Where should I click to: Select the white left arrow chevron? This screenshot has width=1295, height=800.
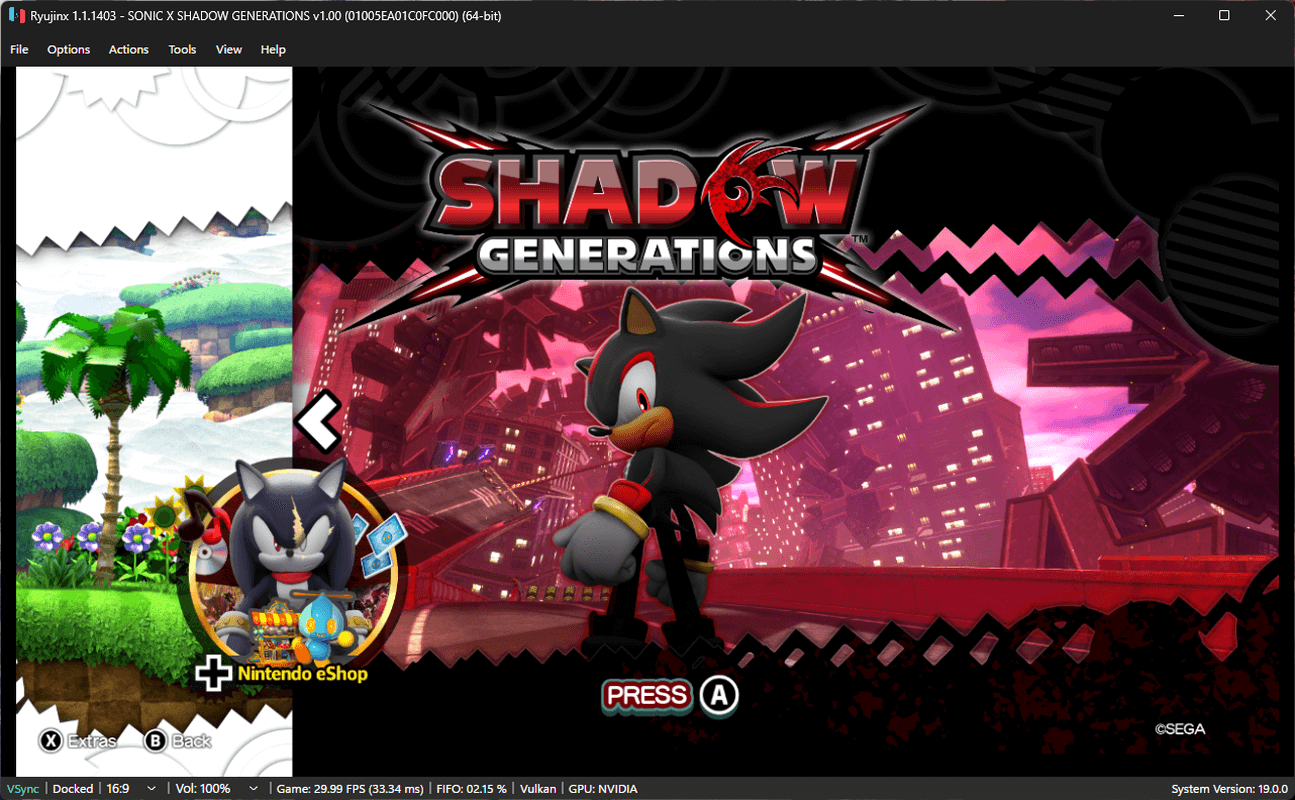(319, 420)
